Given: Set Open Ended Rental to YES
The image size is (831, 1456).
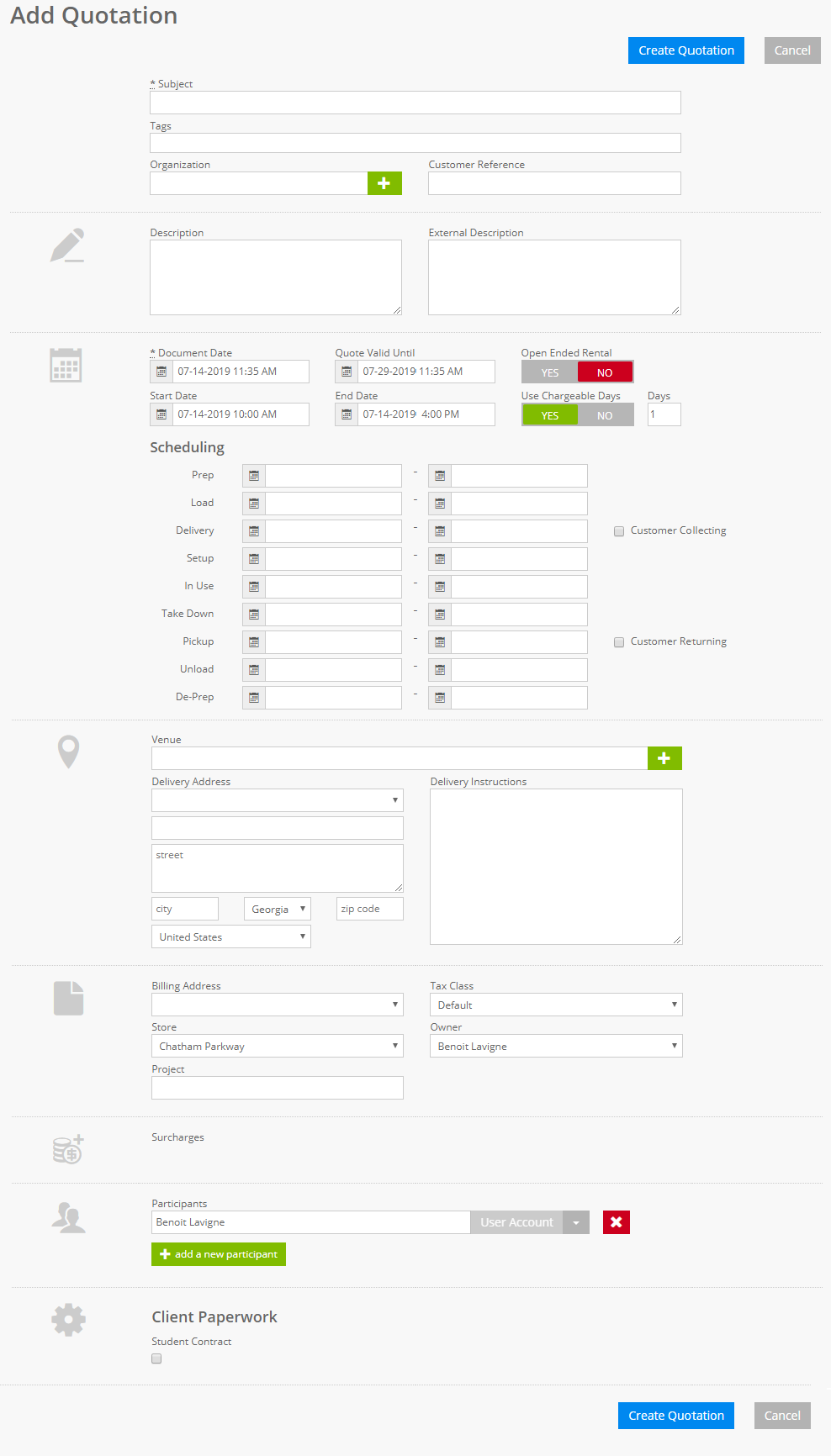Looking at the screenshot, I should click(x=550, y=372).
